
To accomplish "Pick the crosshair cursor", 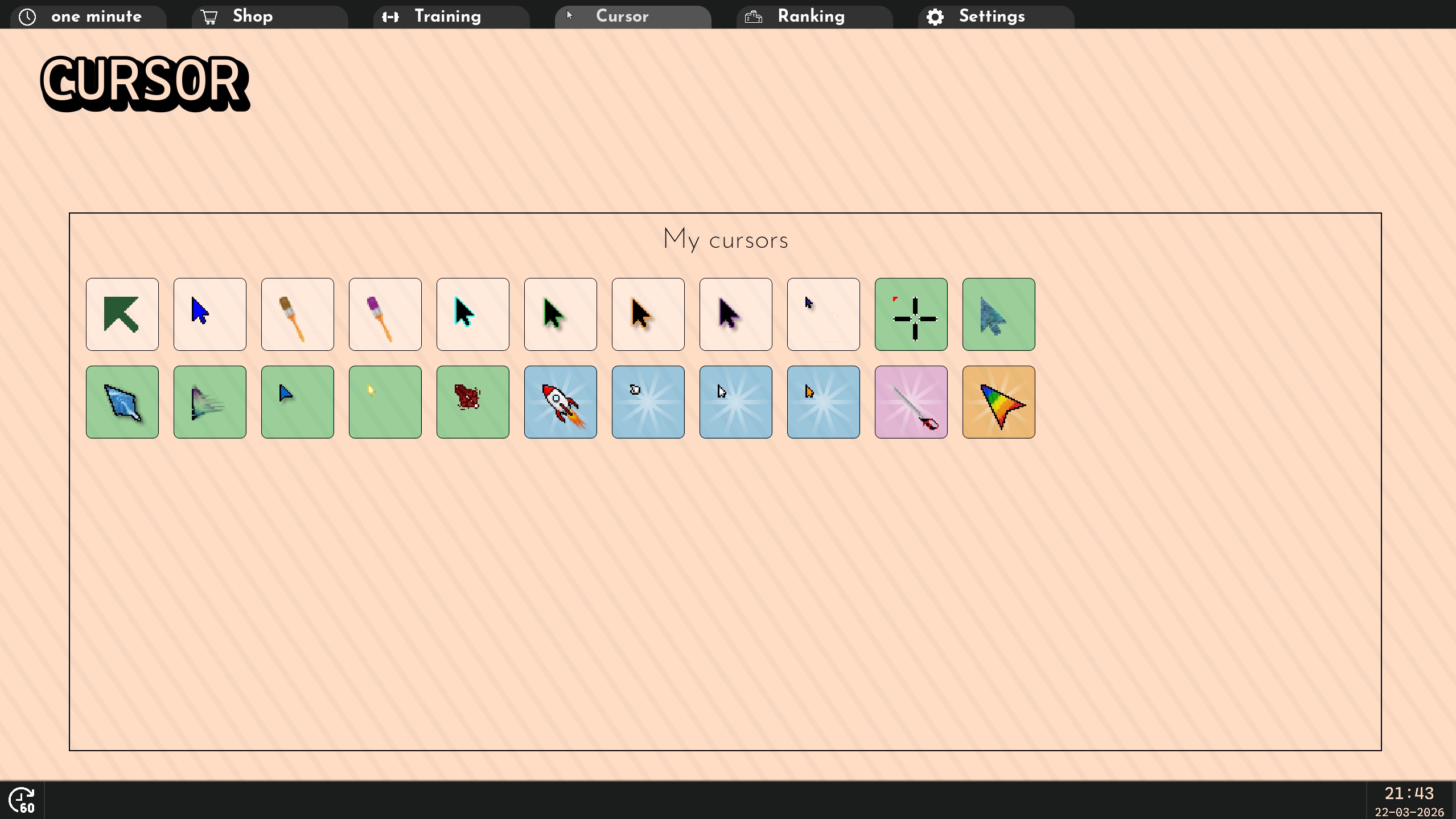I will click(x=911, y=314).
